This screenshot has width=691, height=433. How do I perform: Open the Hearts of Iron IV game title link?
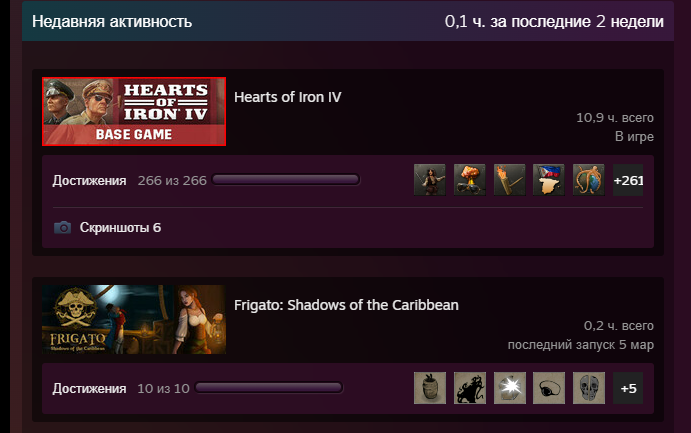click(x=288, y=97)
